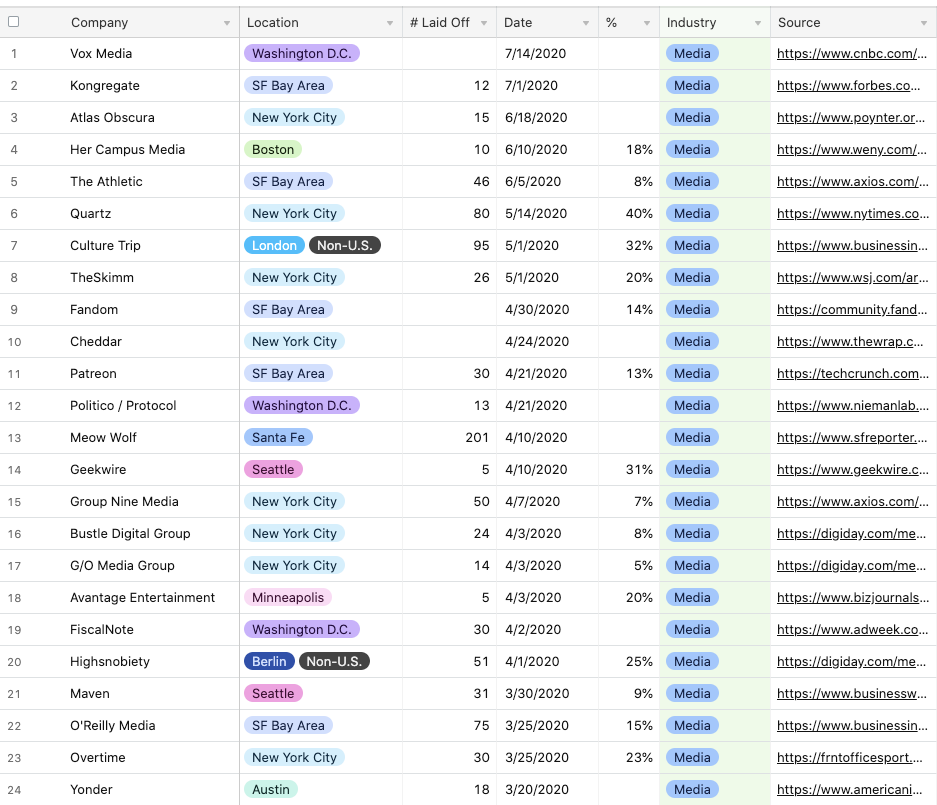Screen dimensions: 937x805
Task: Follow the geekwire source link for Geekwire
Action: (853, 470)
